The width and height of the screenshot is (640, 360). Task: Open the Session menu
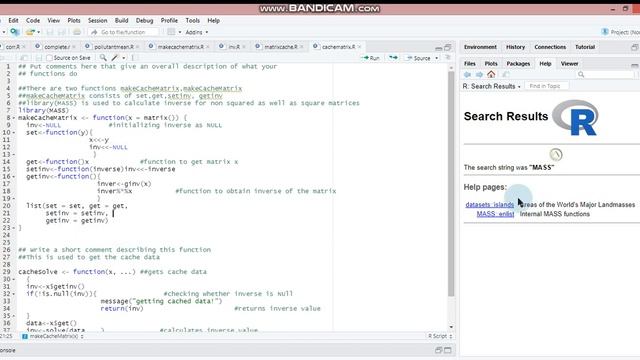[98, 20]
